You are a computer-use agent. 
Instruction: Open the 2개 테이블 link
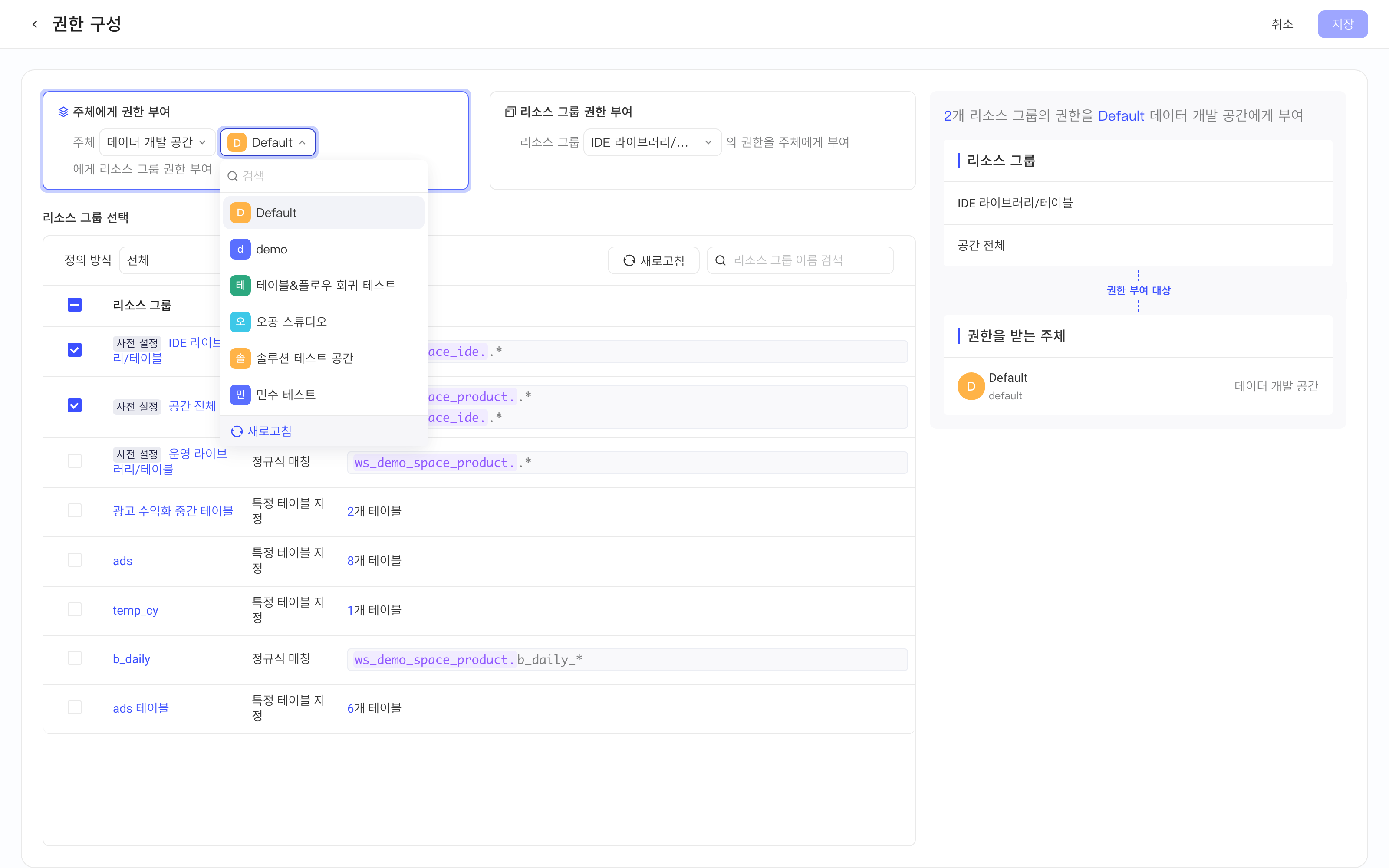[x=374, y=511]
